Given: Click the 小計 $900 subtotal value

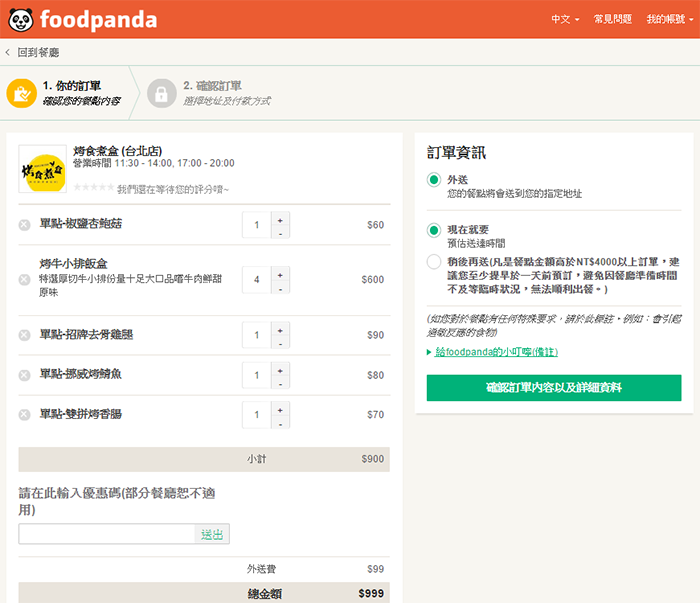Looking at the screenshot, I should [x=373, y=459].
